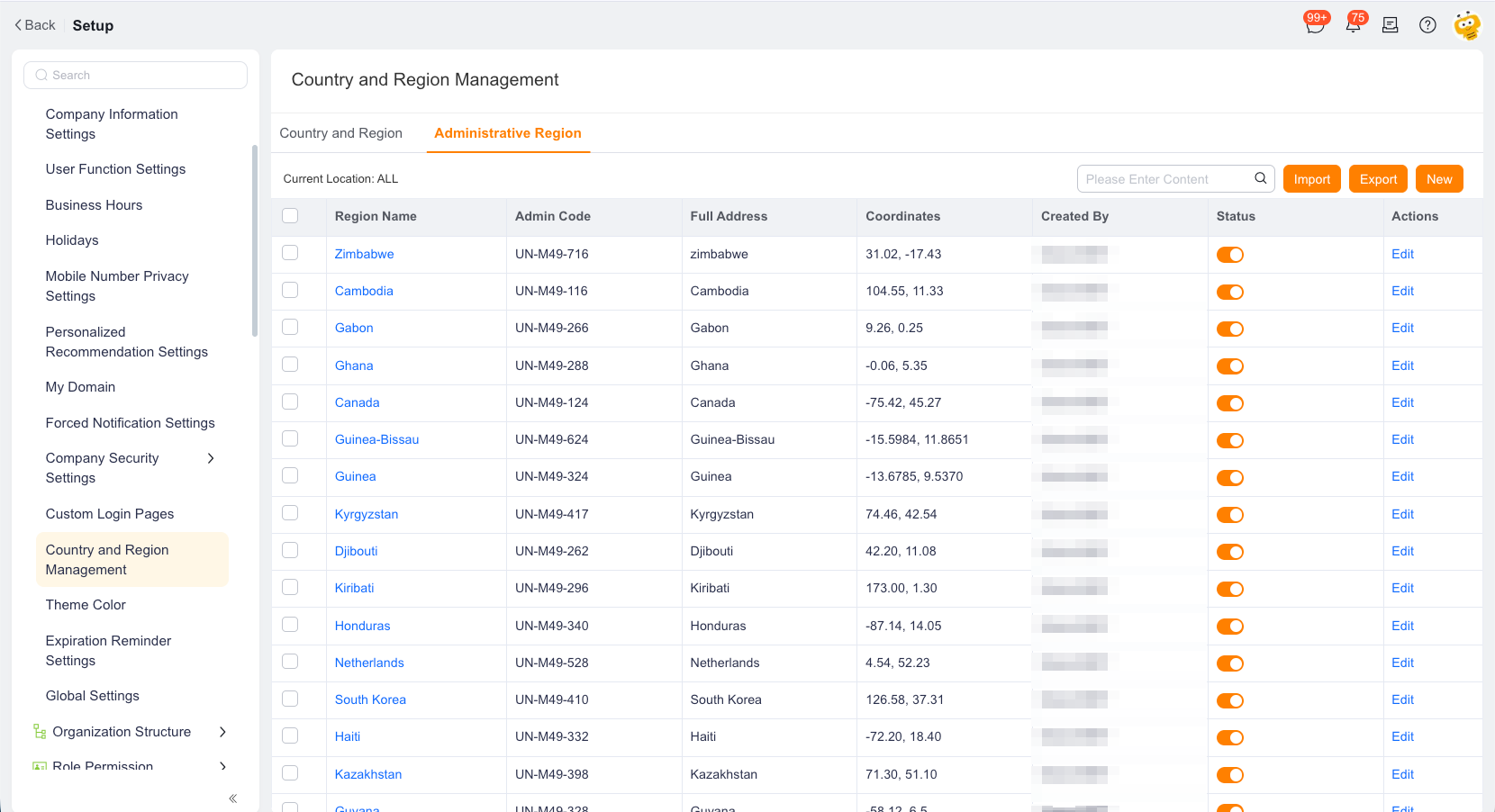The image size is (1495, 812).
Task: Go back using the Back arrow
Action: pos(34,25)
